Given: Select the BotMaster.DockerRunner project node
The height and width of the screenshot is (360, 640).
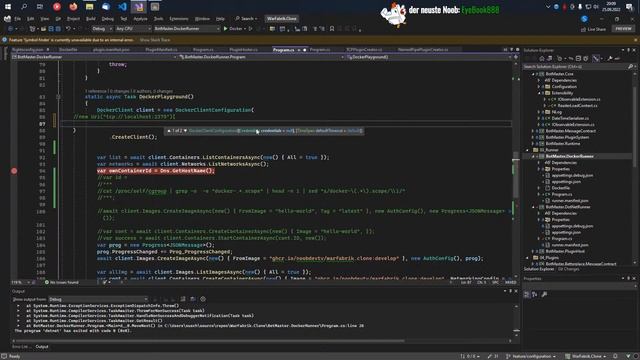Looking at the screenshot, I should click(x=569, y=156).
